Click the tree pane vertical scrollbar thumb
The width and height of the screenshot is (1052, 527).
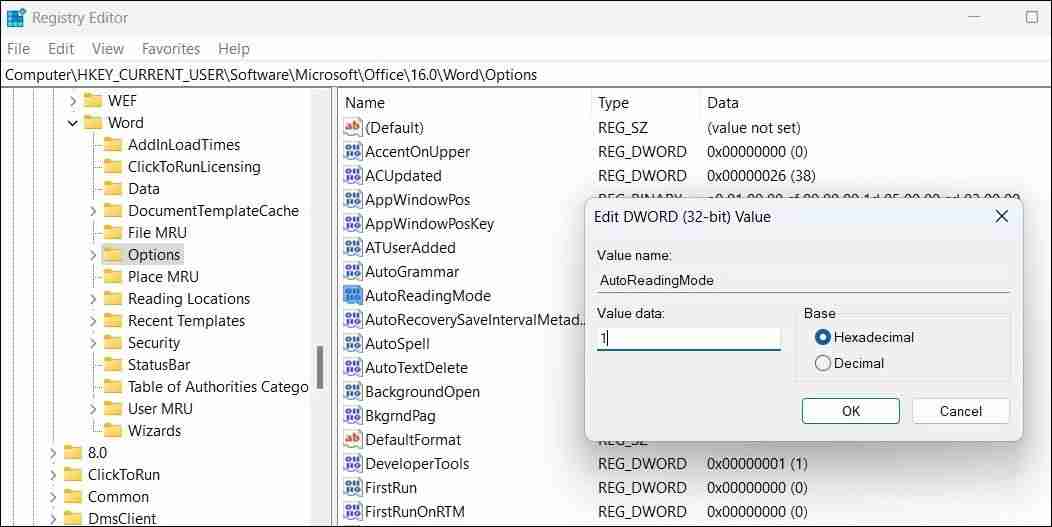click(x=320, y=367)
